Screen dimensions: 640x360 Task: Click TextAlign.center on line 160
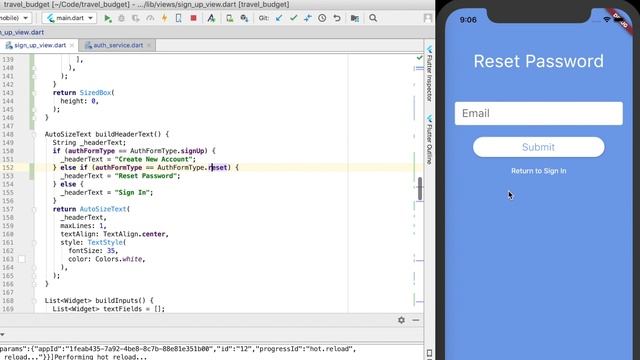(134, 234)
